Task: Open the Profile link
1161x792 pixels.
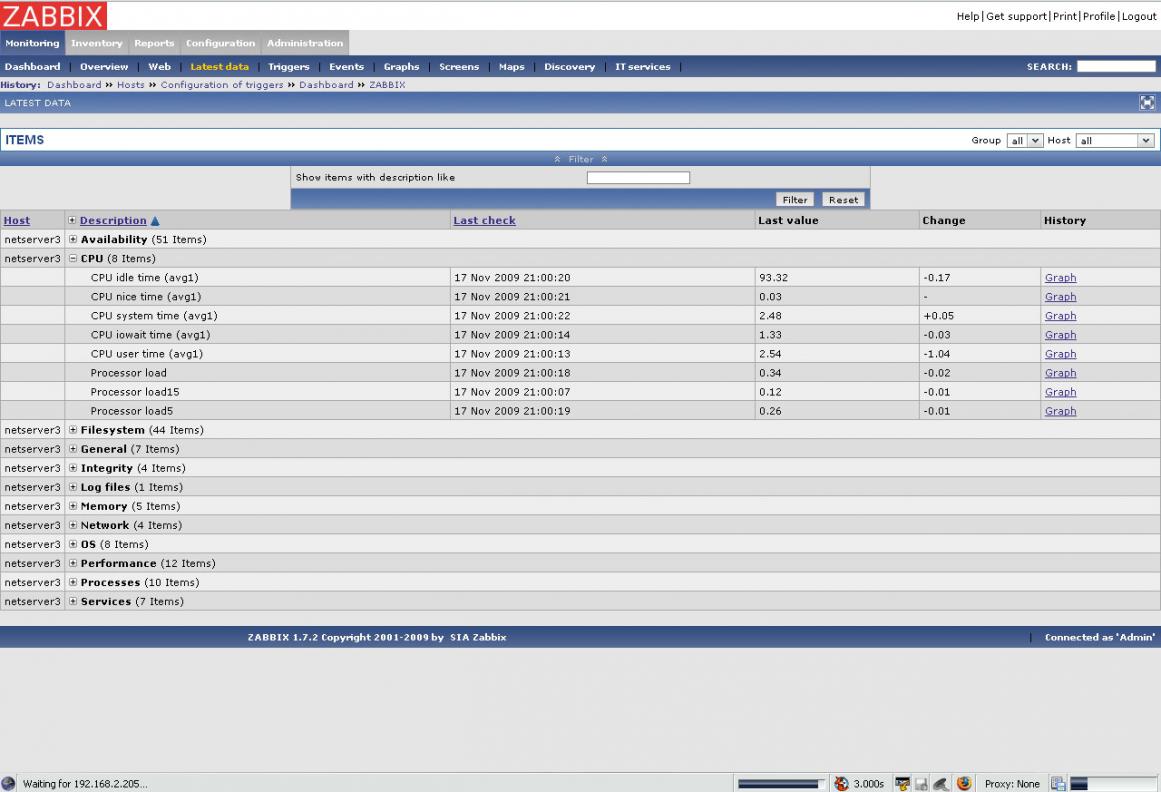Action: tap(1099, 16)
